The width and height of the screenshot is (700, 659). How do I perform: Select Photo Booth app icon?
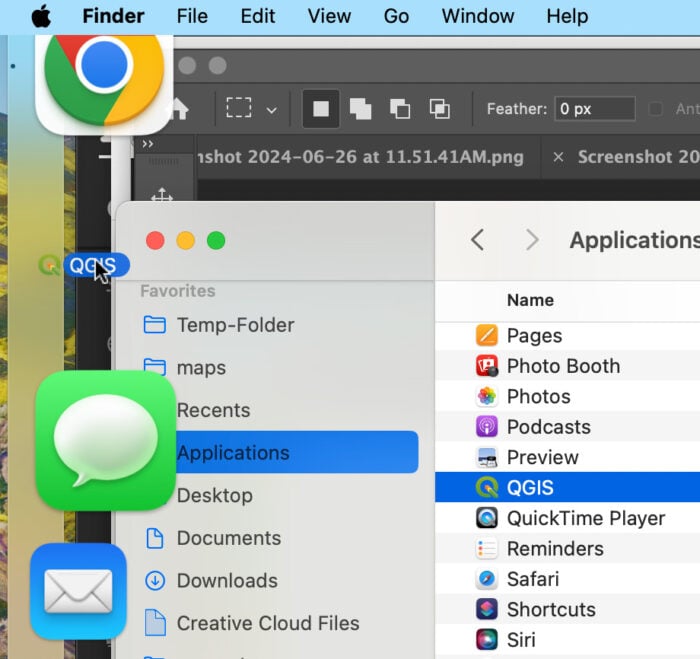487,366
